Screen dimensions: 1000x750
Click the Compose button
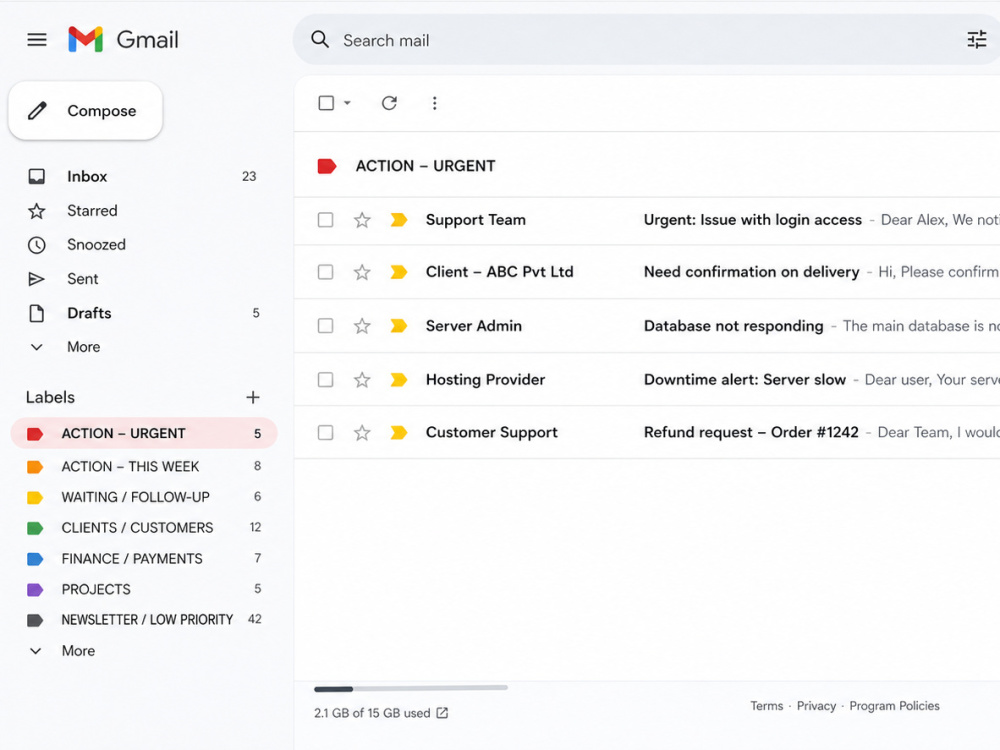coord(85,110)
